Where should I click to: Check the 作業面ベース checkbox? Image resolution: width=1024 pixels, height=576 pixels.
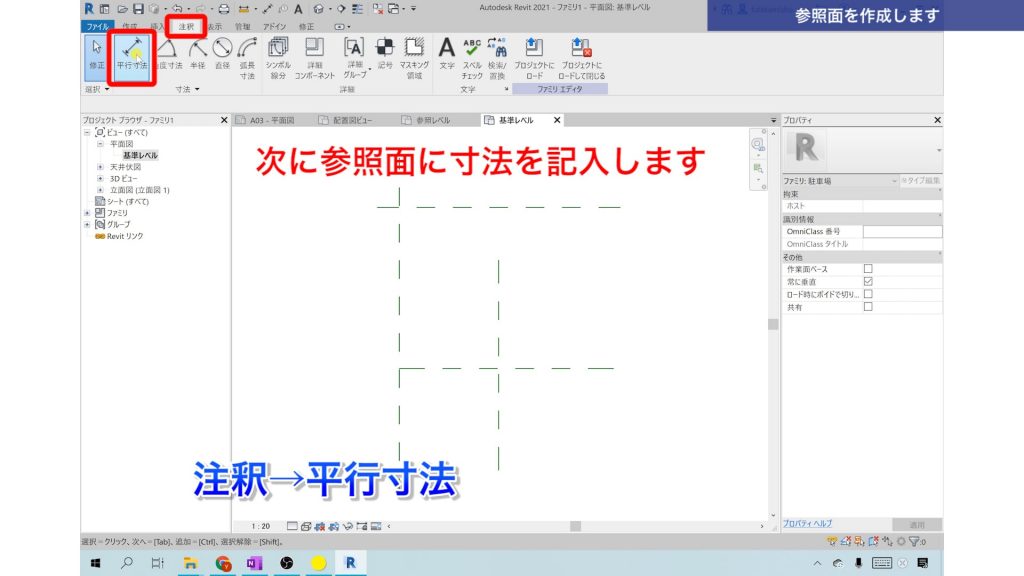point(868,268)
